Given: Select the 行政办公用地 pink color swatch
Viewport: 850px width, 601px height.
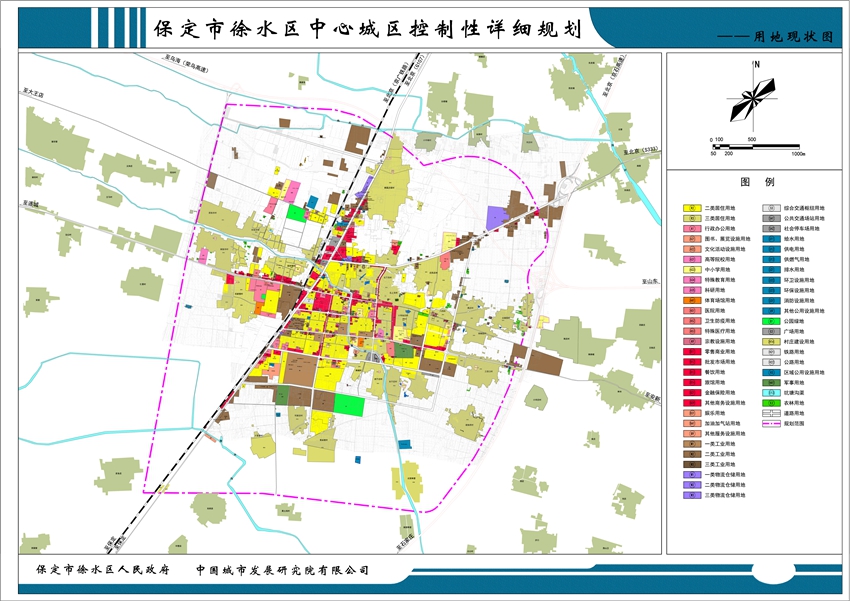Looking at the screenshot, I should point(691,229).
